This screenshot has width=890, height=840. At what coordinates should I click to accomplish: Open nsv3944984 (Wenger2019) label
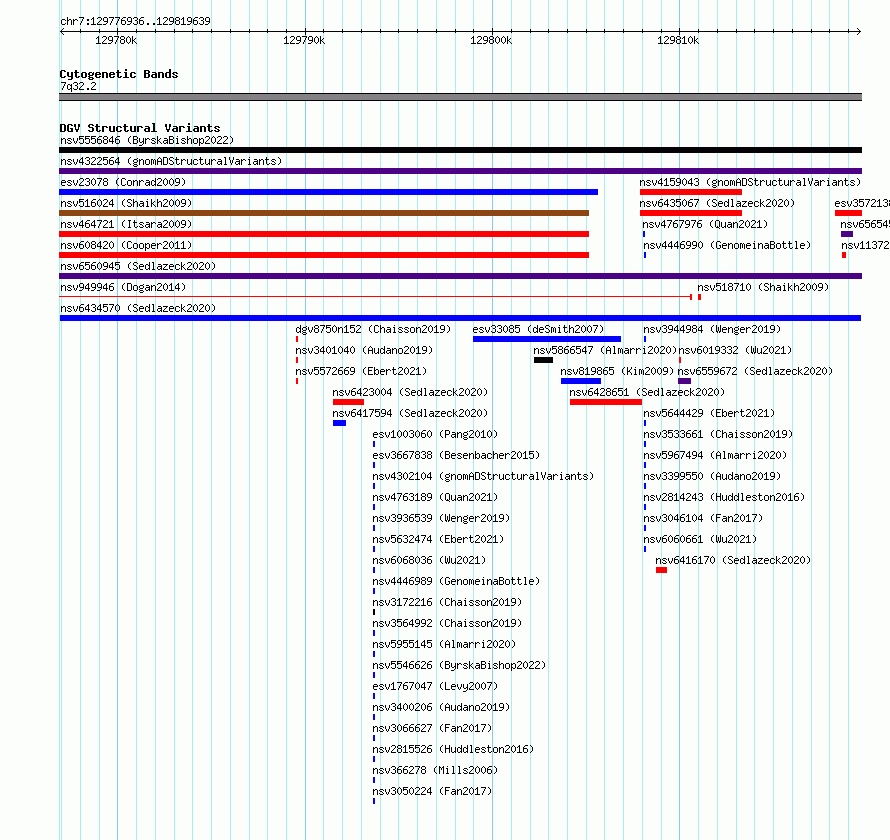[x=712, y=329]
